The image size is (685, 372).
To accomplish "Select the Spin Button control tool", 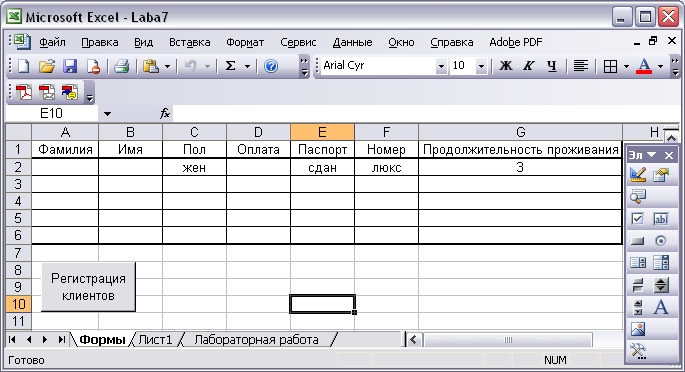I will pyautogui.click(x=661, y=285).
